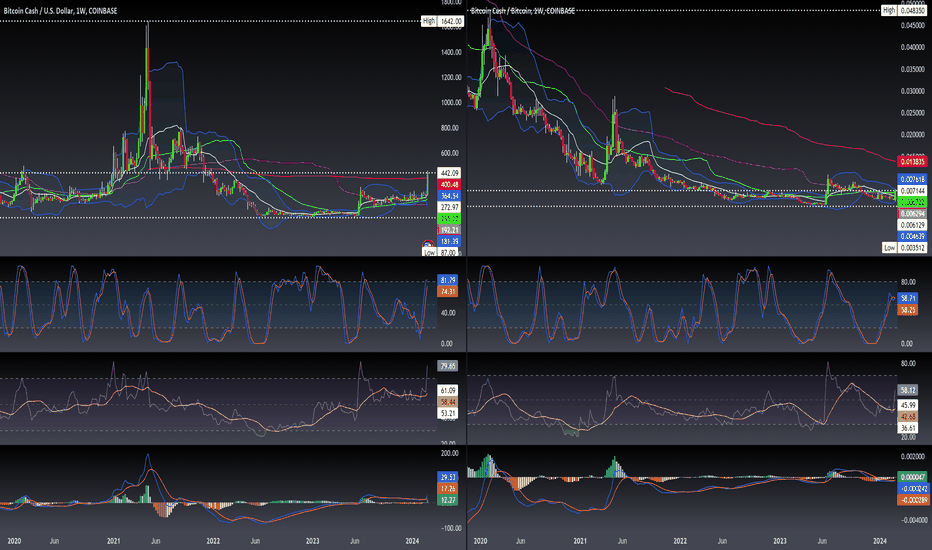Select the grey 192.21 price tag

pyautogui.click(x=449, y=230)
